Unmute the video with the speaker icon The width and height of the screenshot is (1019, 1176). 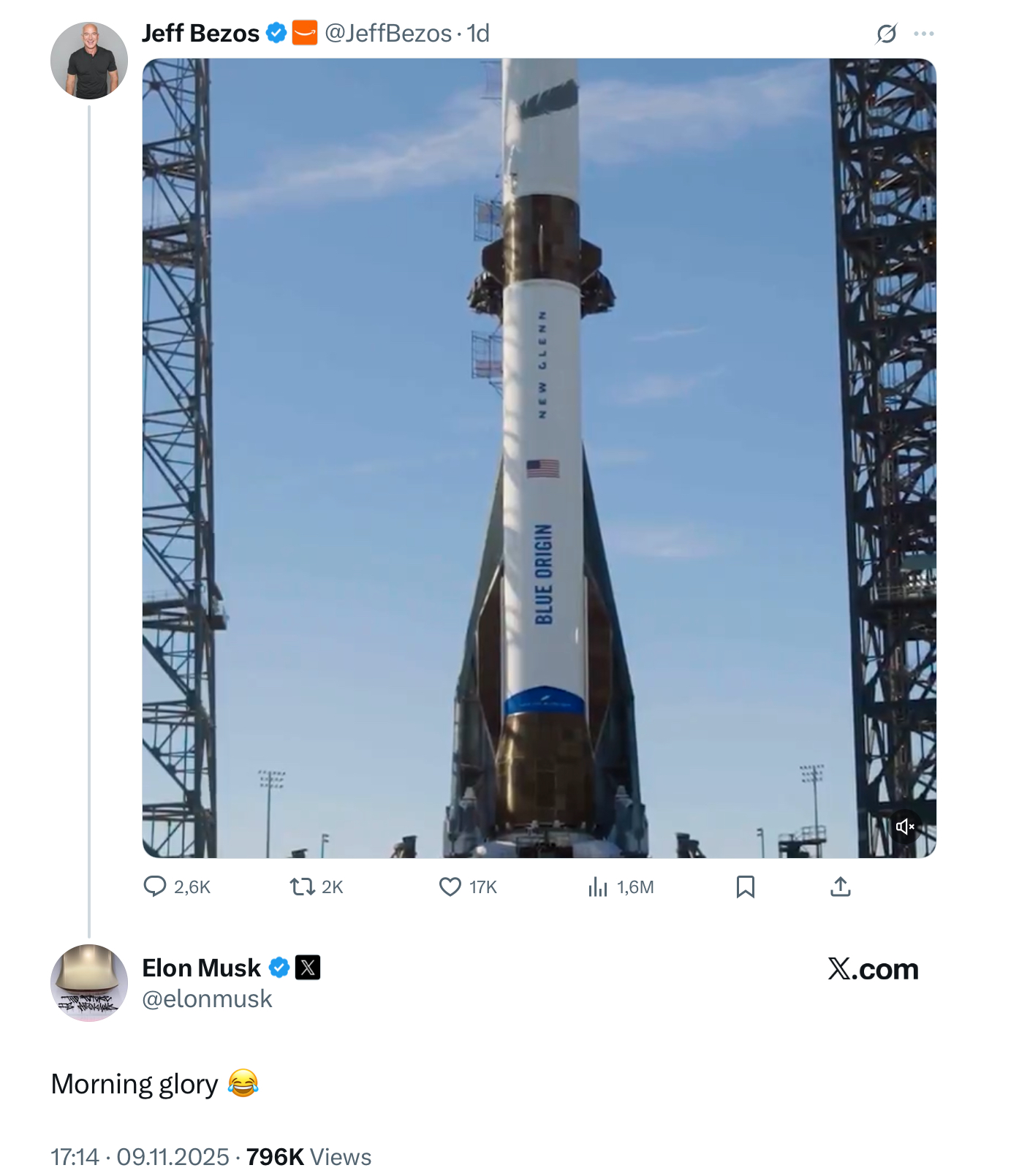click(905, 827)
